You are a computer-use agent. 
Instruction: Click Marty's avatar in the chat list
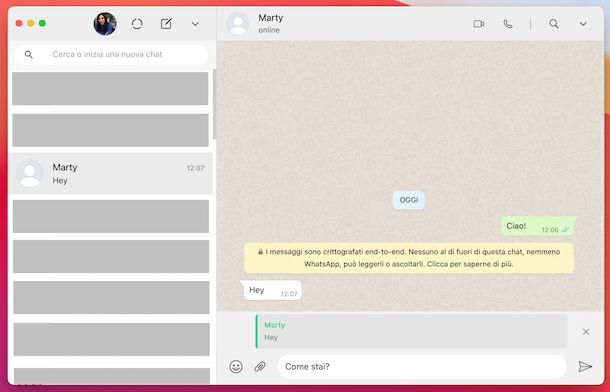coord(30,173)
